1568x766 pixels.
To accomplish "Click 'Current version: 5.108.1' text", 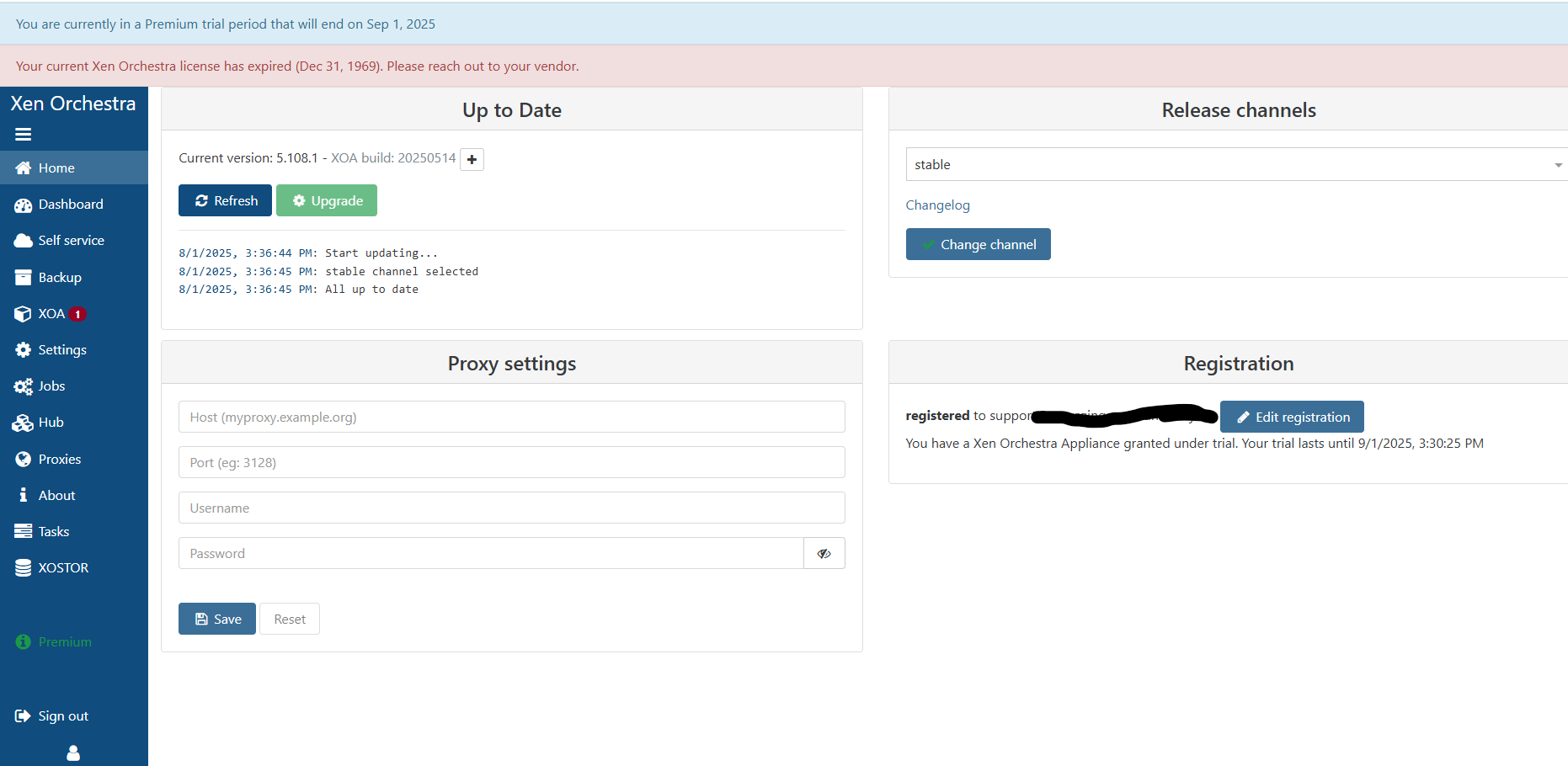I will coord(248,158).
